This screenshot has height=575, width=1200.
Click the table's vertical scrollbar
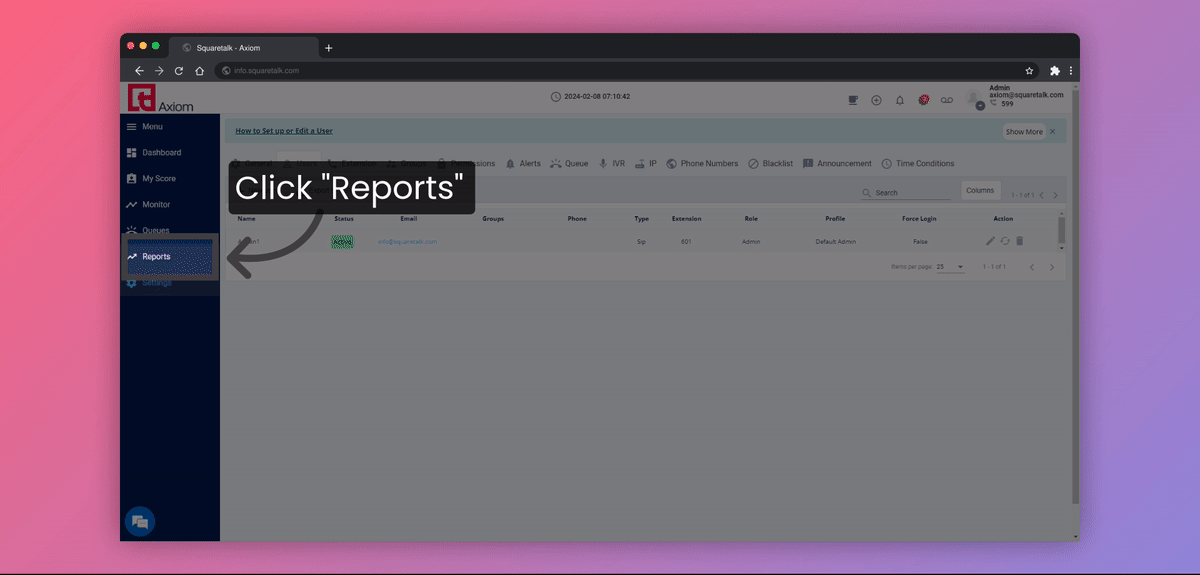(1061, 230)
